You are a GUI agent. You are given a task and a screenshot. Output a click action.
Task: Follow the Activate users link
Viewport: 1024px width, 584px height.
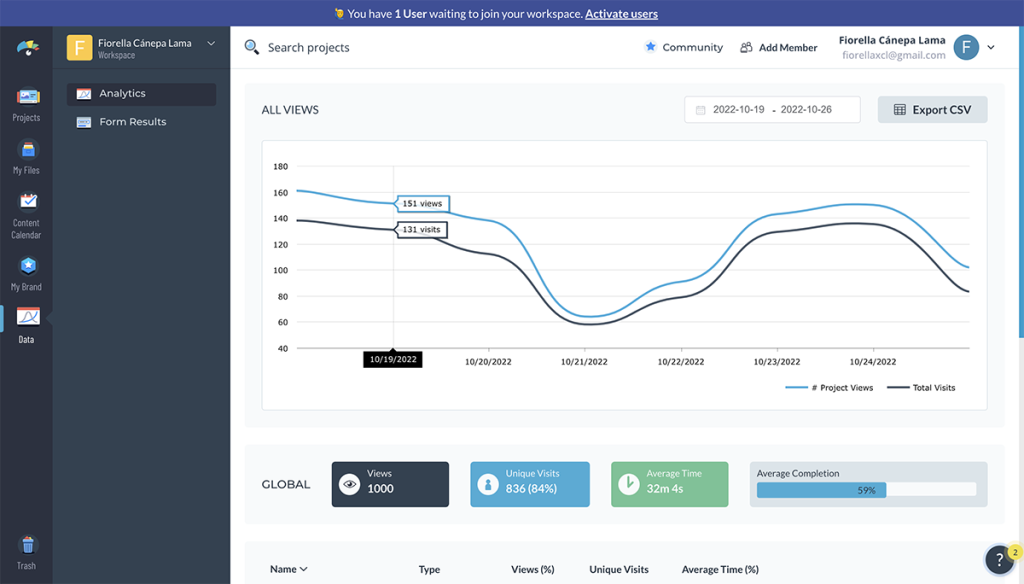621,13
